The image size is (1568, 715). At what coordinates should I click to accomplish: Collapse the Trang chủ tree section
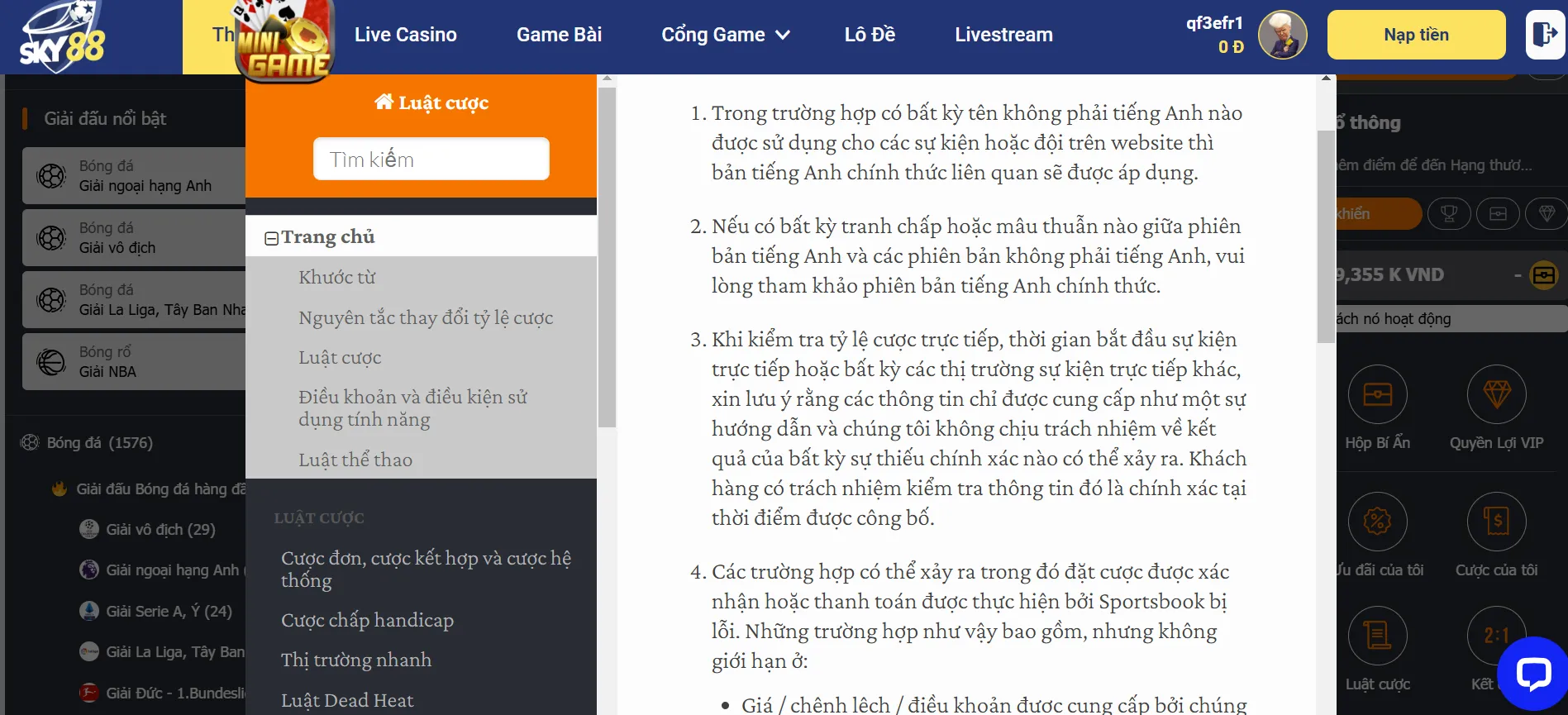click(271, 238)
